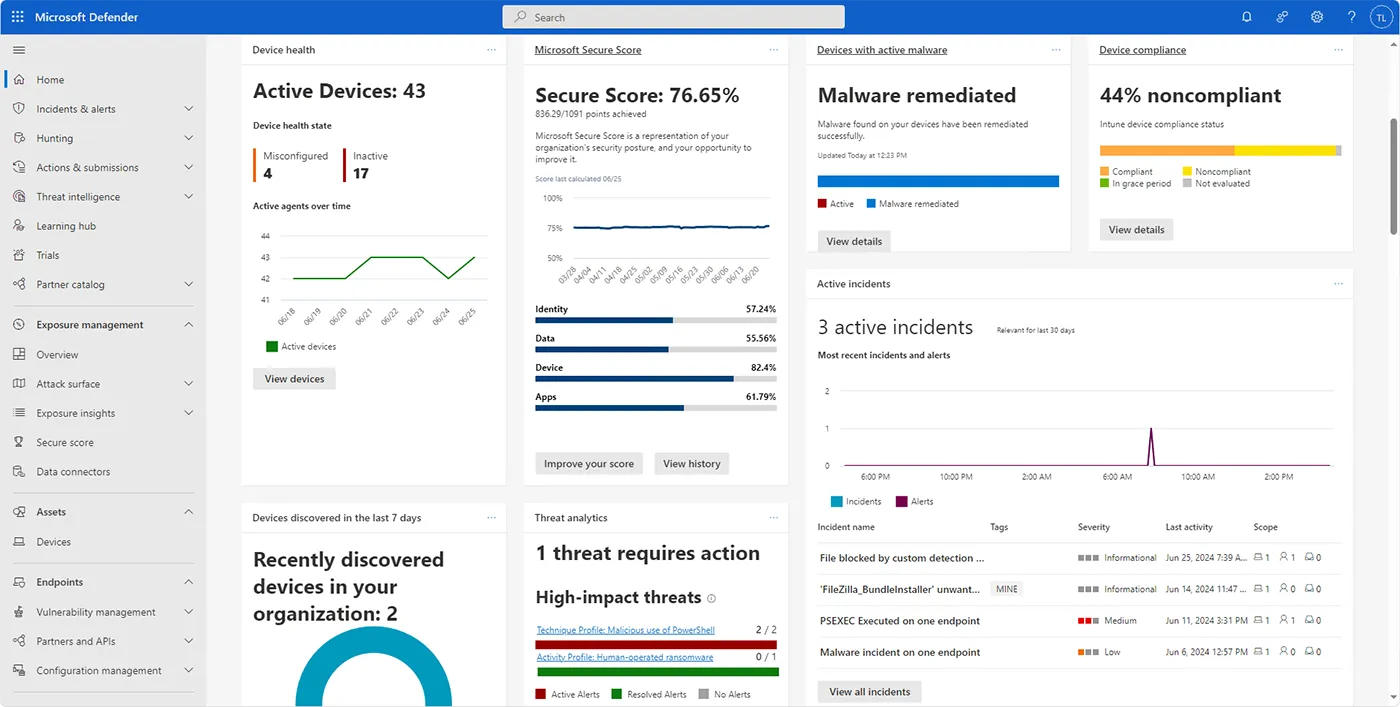Click the View history button
This screenshot has height=707, width=1400.
[x=692, y=464]
